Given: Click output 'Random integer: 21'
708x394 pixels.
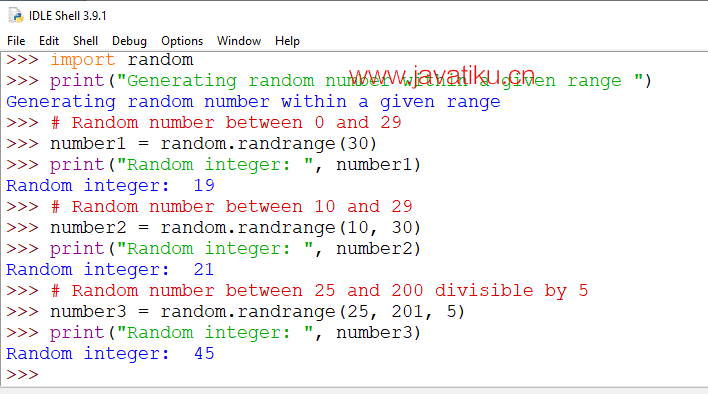Looking at the screenshot, I should pos(110,270).
